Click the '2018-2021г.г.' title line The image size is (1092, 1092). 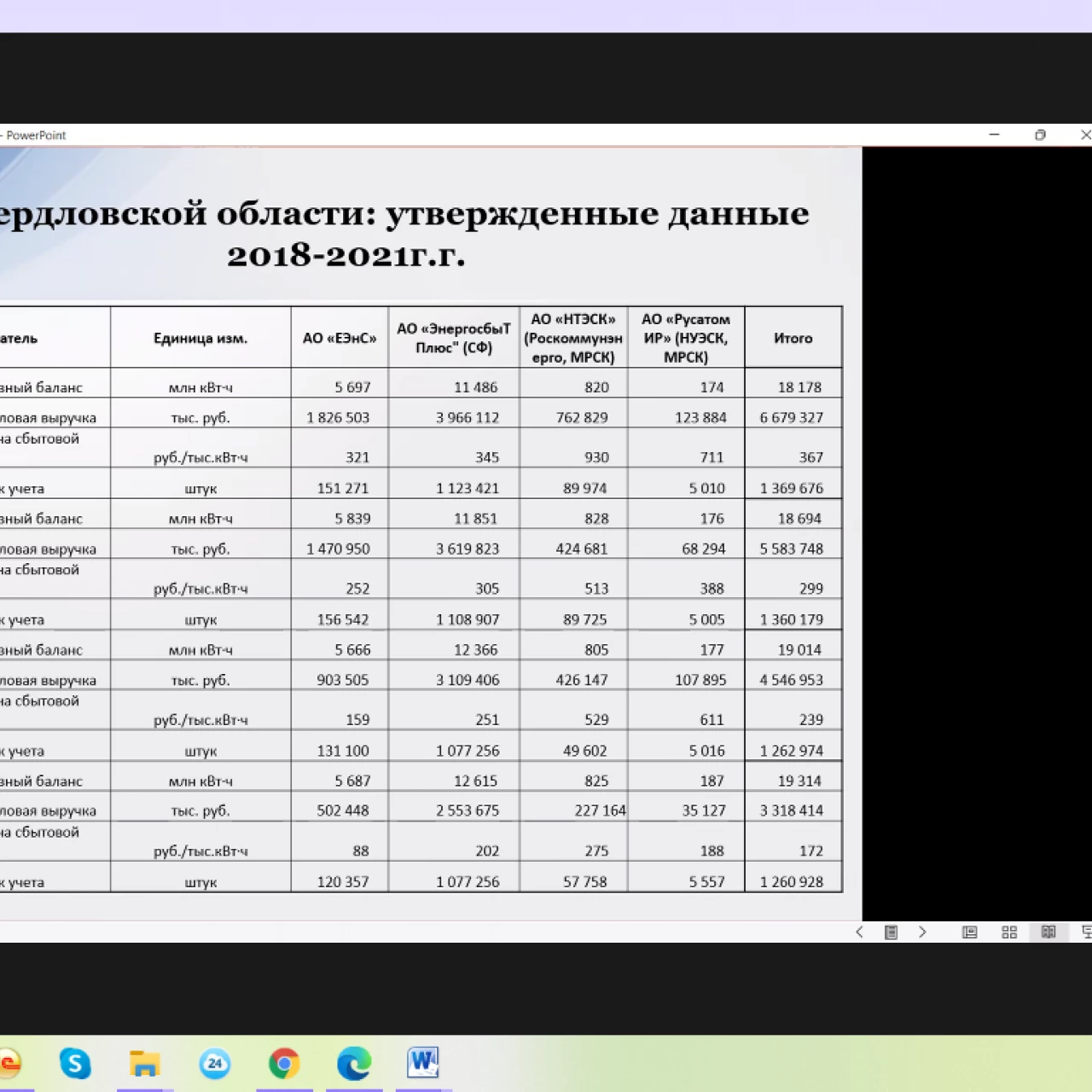[x=346, y=254]
